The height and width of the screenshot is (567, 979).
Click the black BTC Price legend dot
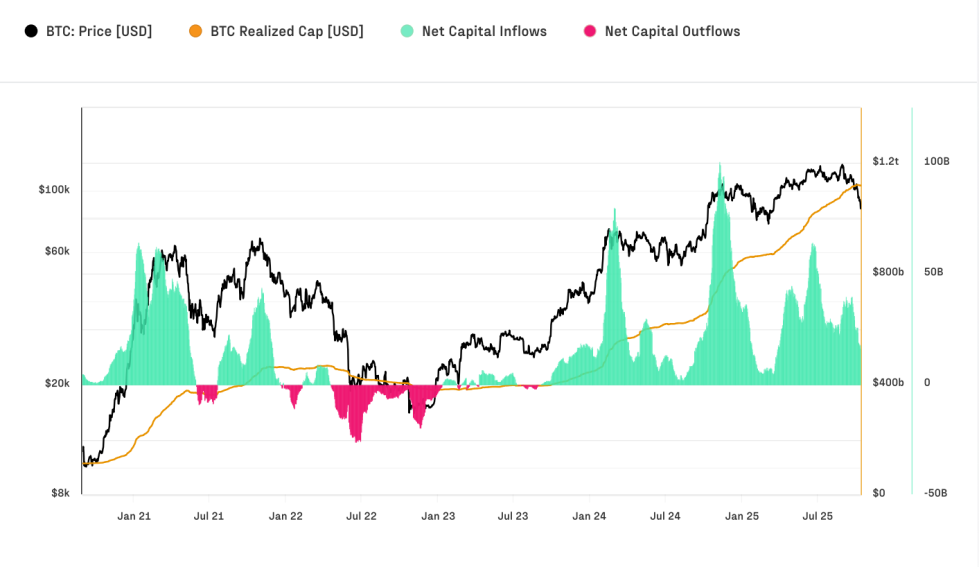(x=31, y=32)
